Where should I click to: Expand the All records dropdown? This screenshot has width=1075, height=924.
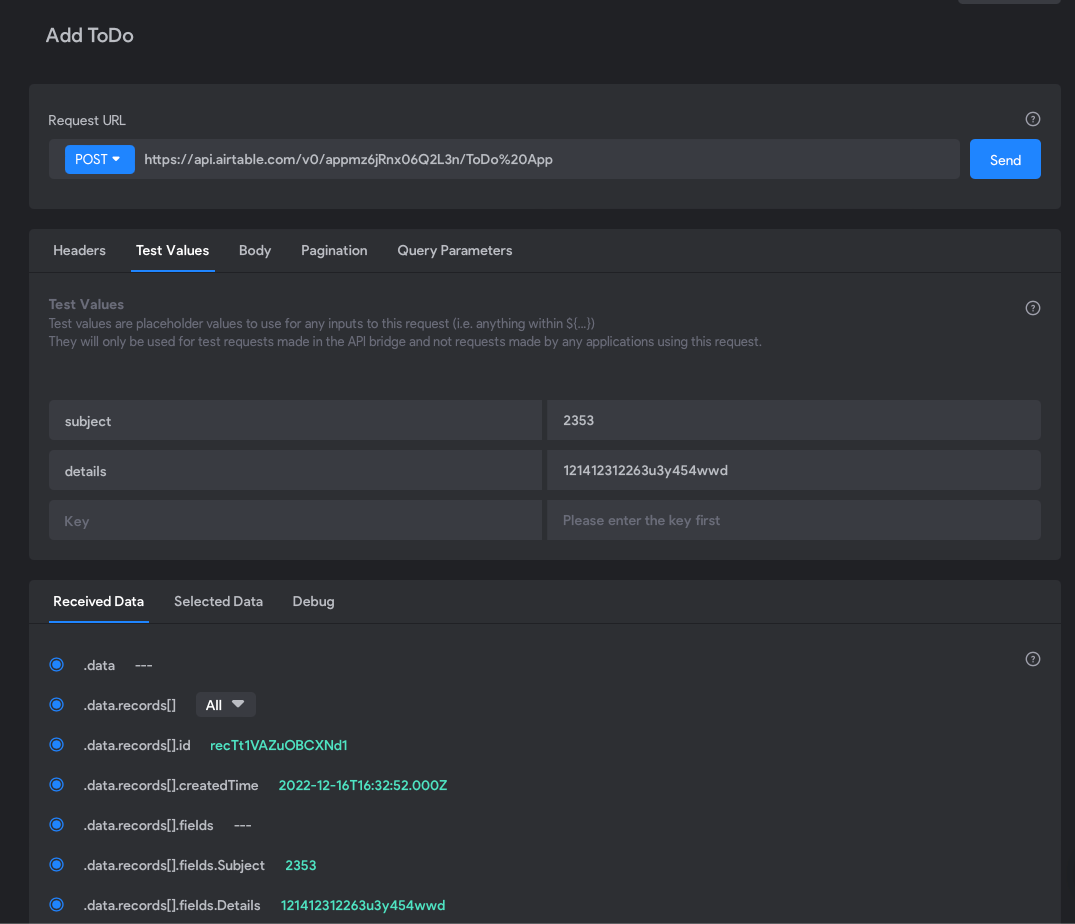[x=226, y=705]
